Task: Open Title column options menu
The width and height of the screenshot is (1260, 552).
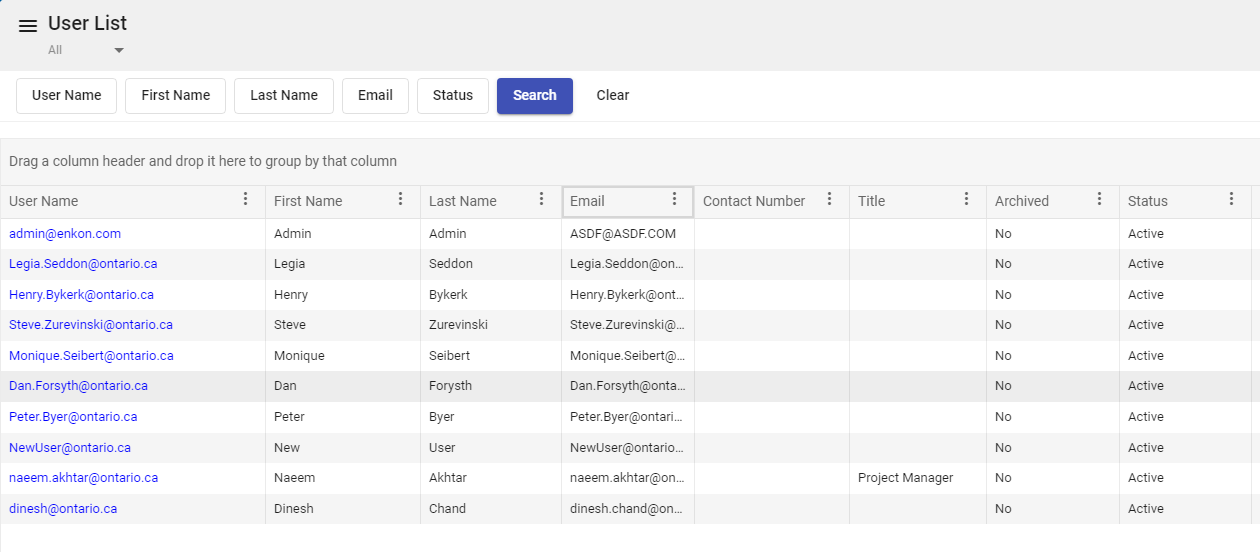Action: (966, 200)
